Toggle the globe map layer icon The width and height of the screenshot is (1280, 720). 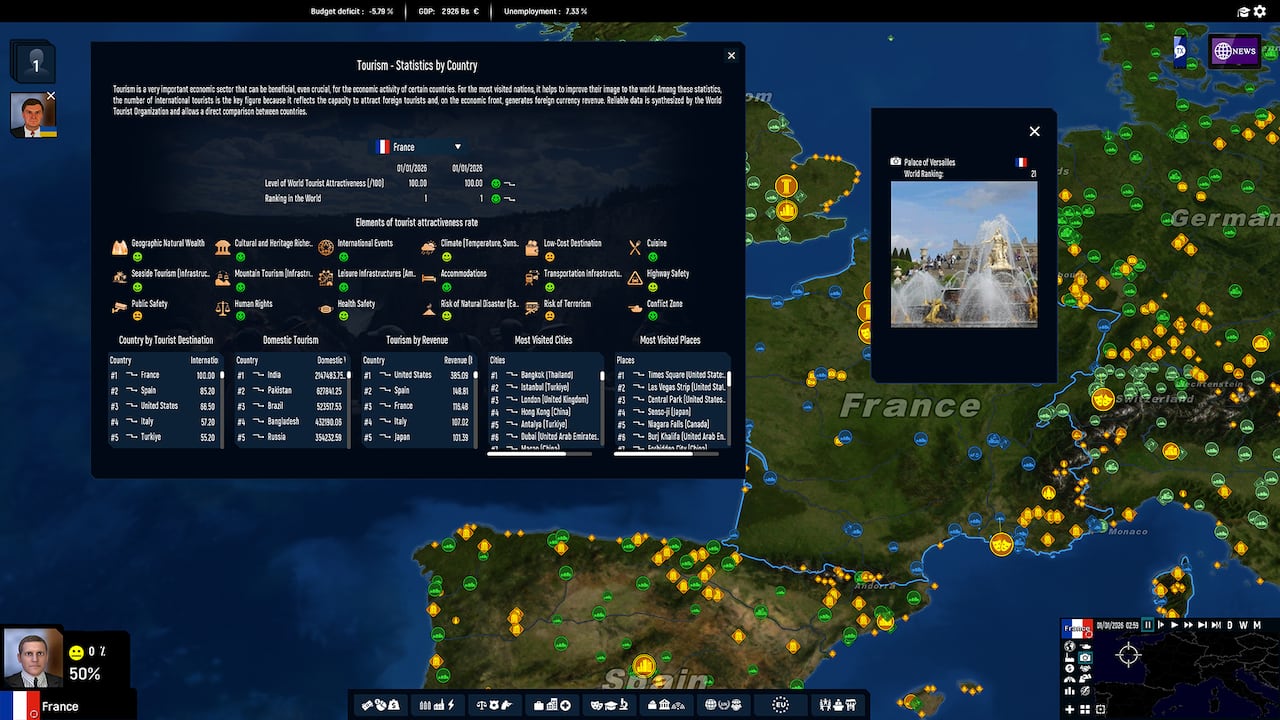[x=1070, y=646]
